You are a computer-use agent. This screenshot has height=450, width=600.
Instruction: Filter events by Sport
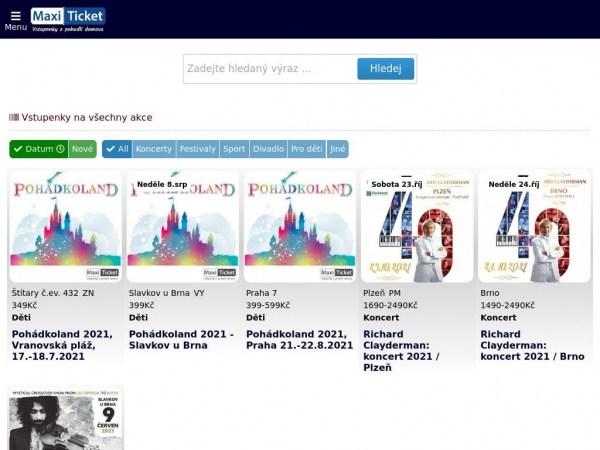pos(234,149)
